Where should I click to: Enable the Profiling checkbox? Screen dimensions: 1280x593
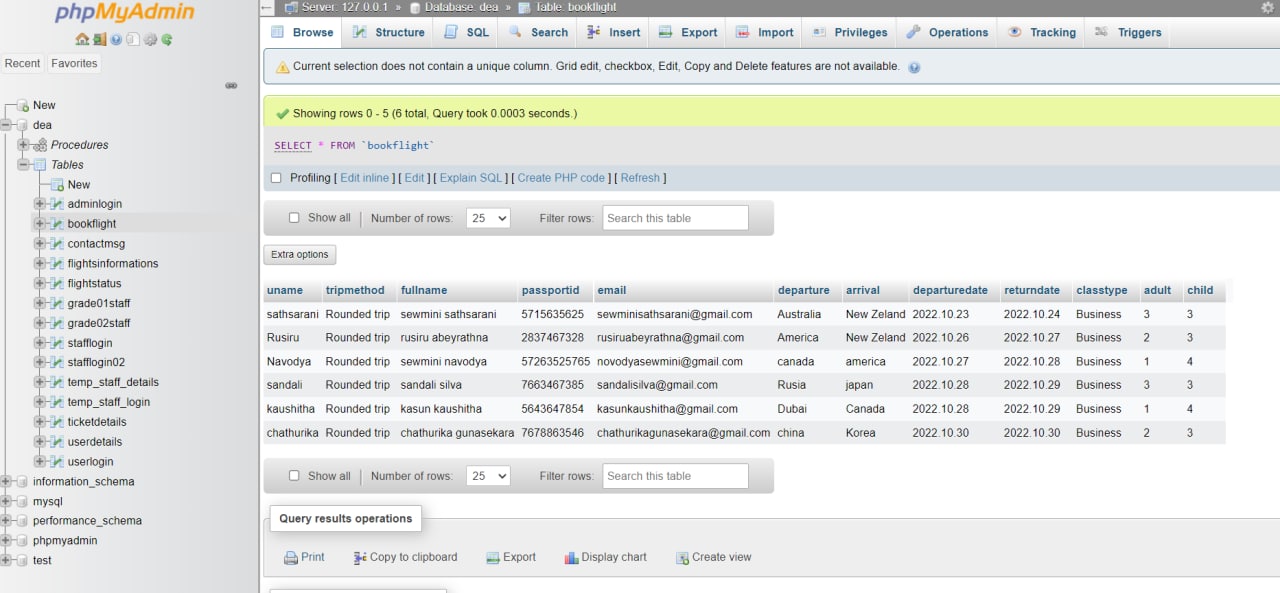coord(276,178)
